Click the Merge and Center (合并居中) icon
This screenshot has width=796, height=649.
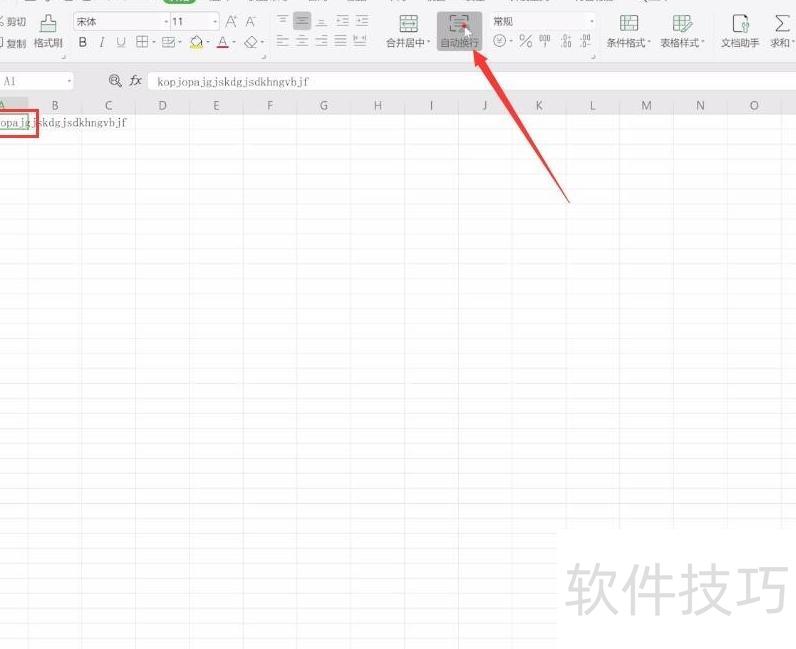(408, 24)
